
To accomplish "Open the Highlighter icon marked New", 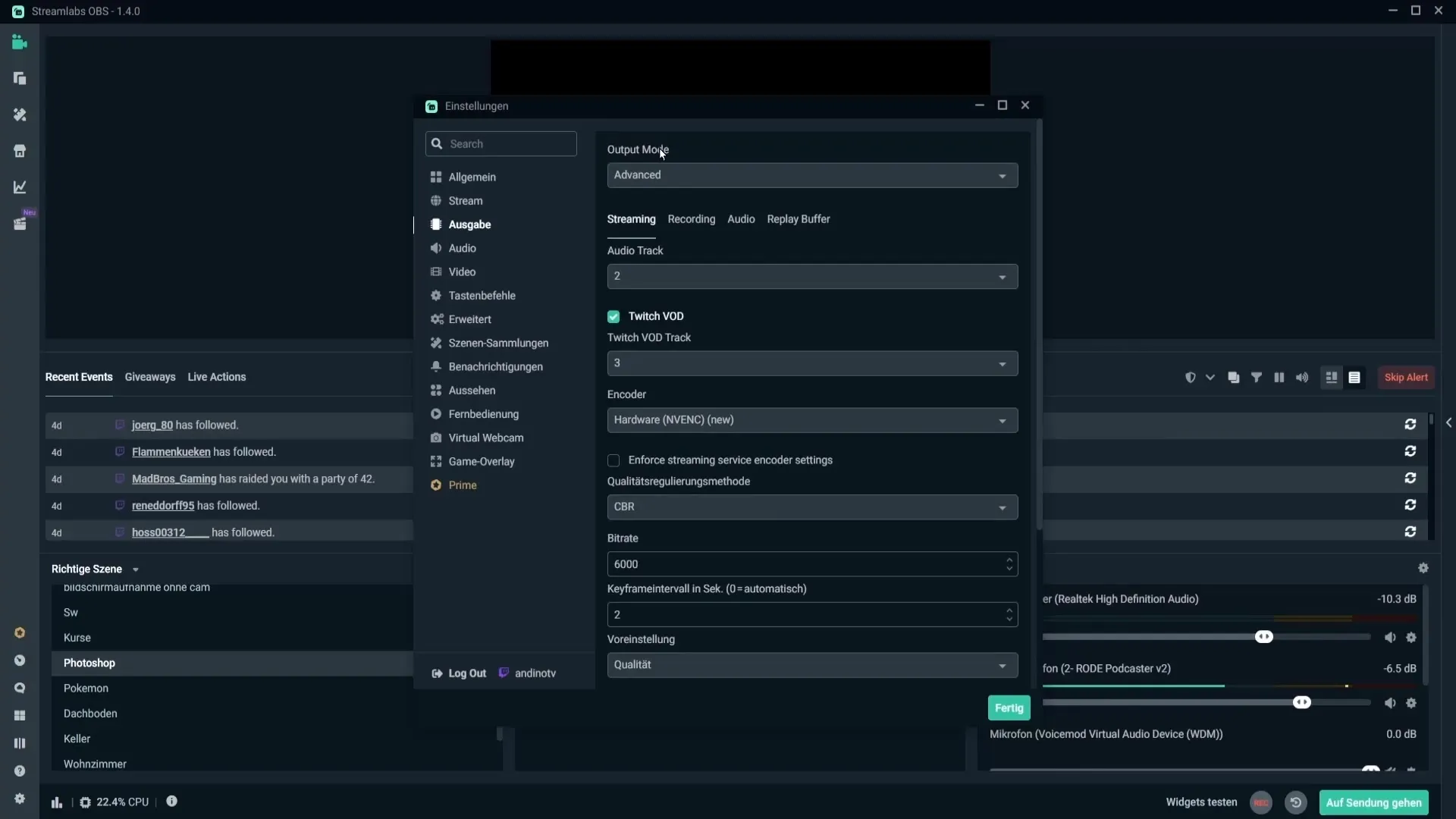I will tap(20, 224).
